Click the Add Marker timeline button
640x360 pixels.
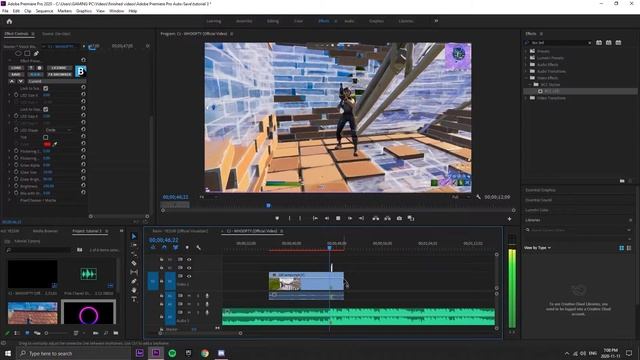pyautogui.click(x=187, y=247)
